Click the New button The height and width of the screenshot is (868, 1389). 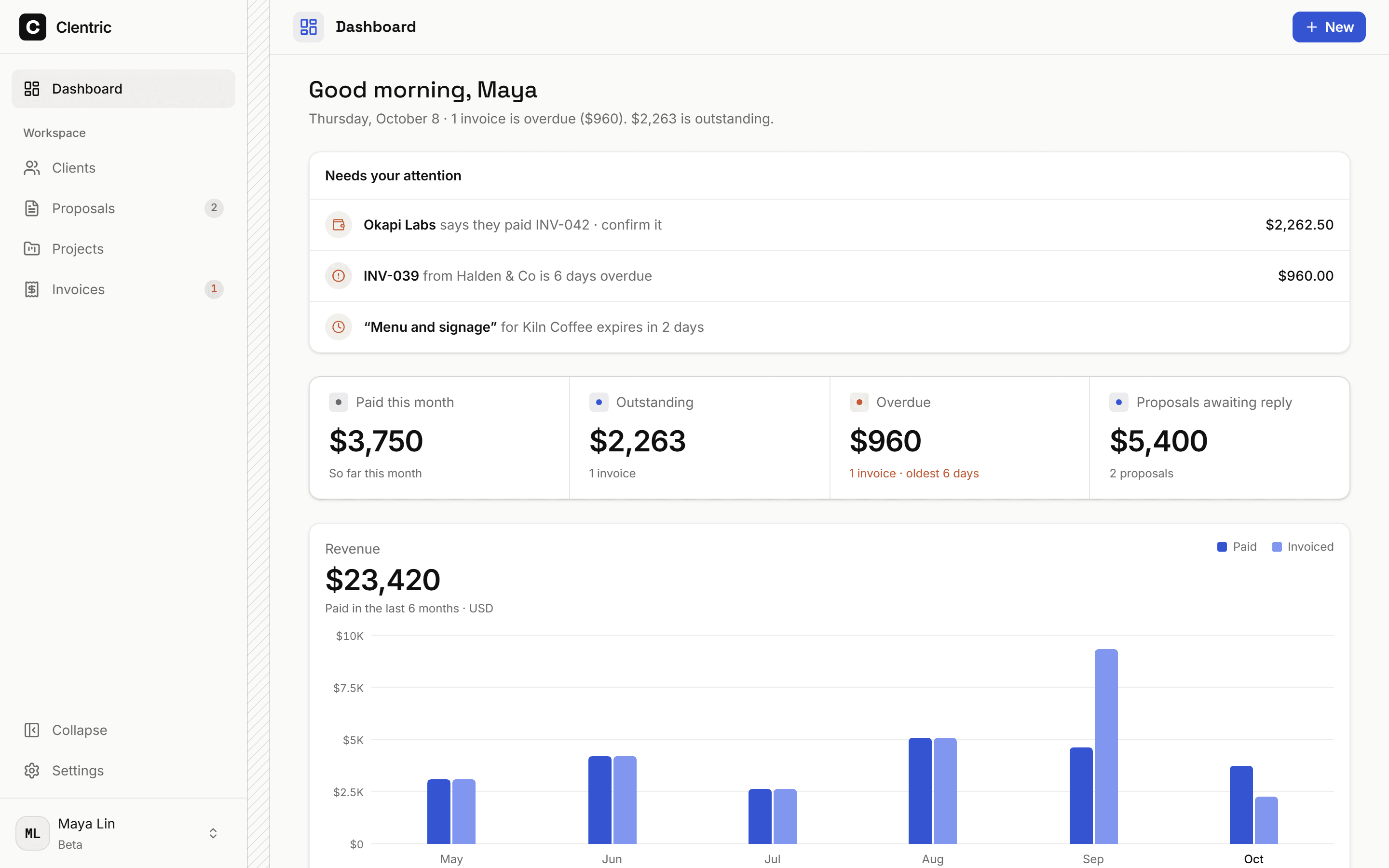pyautogui.click(x=1329, y=27)
